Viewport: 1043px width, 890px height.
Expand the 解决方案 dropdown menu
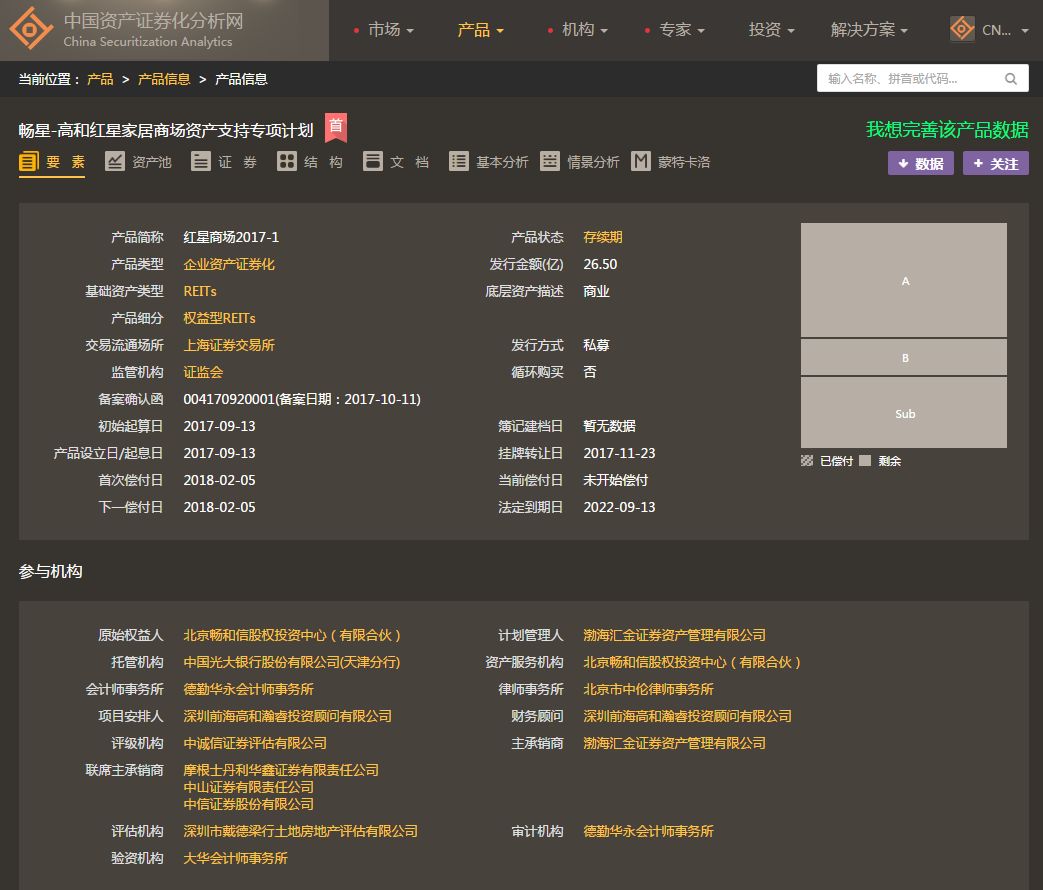[x=869, y=30]
